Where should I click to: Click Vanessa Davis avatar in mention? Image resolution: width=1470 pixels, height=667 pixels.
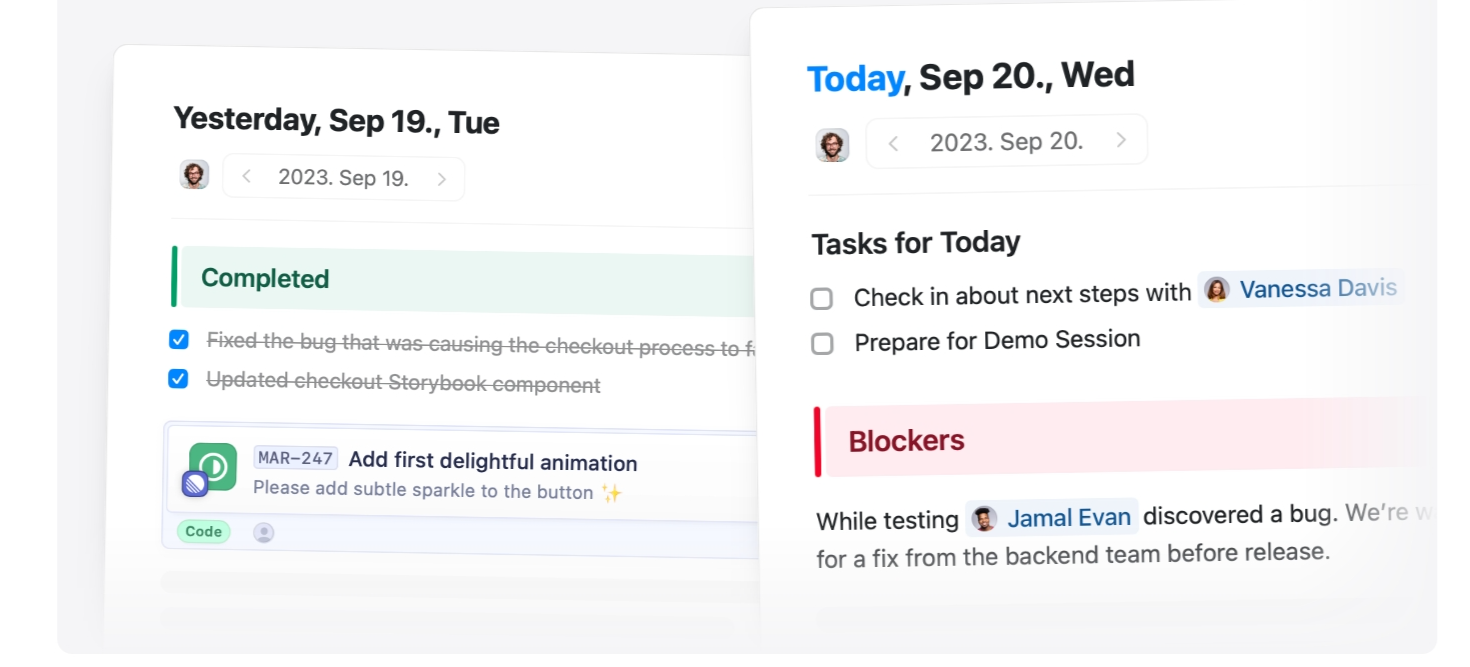tap(1217, 290)
